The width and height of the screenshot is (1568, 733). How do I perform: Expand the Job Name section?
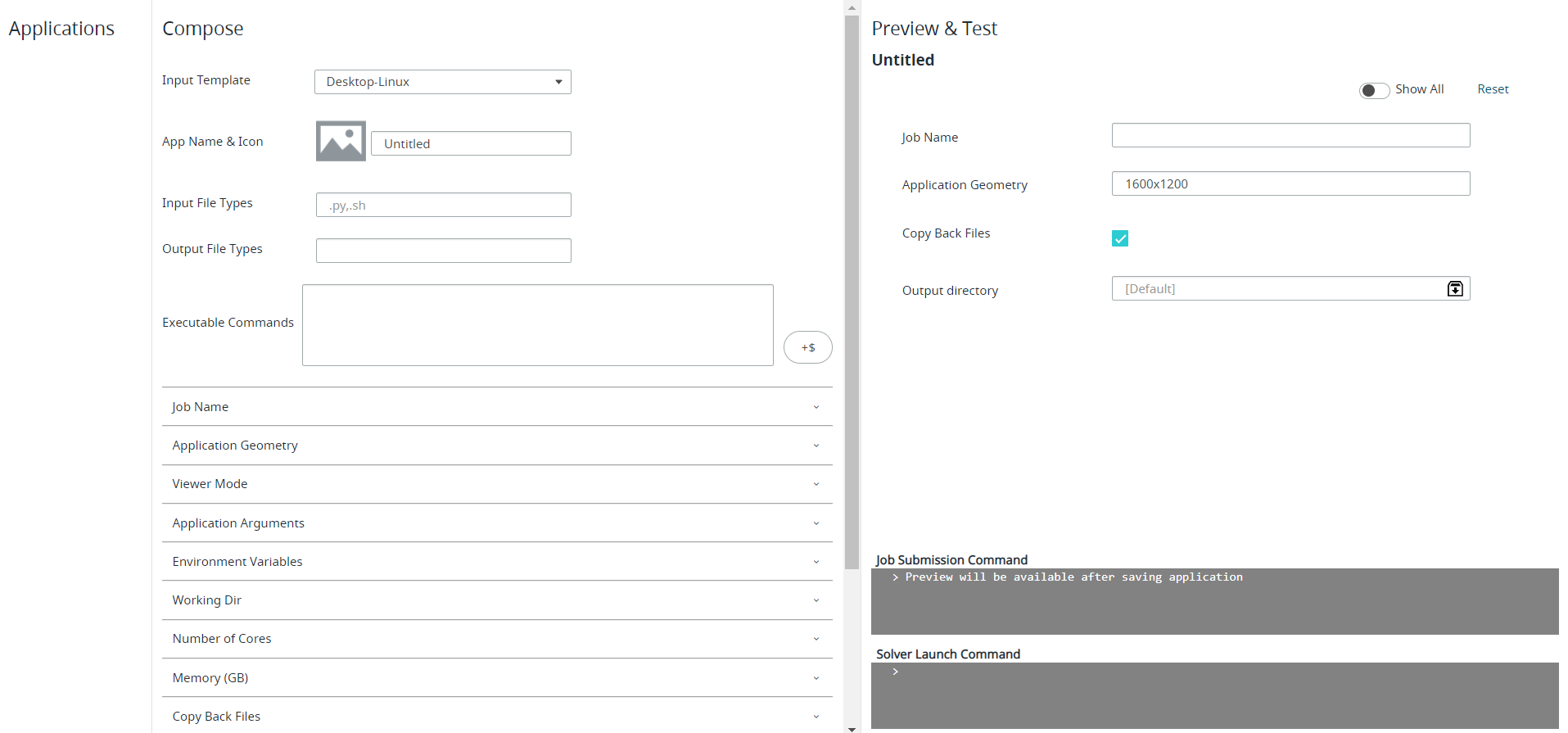tap(497, 407)
